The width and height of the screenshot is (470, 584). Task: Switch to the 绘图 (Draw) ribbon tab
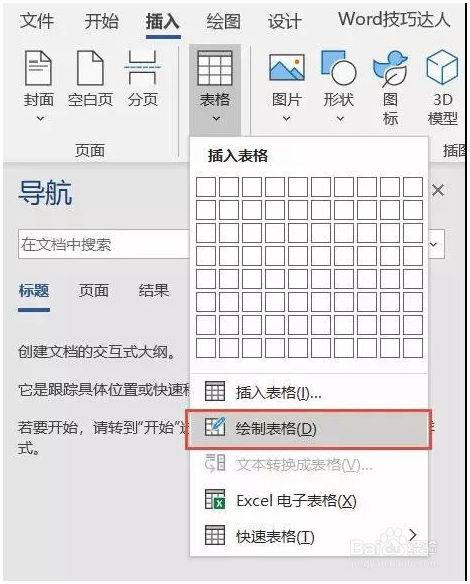pyautogui.click(x=223, y=21)
